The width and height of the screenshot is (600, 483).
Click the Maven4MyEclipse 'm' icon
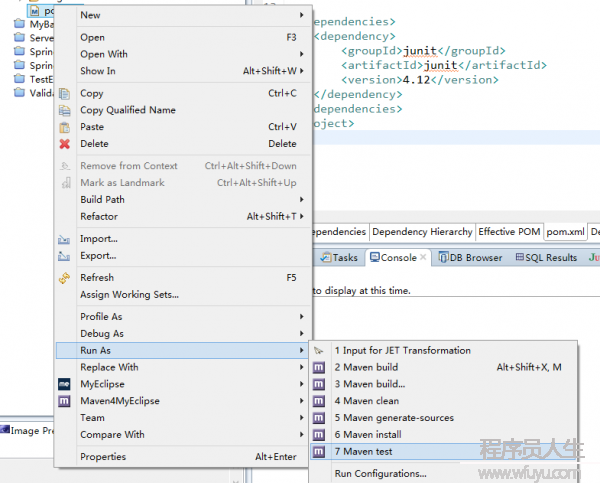coord(64,401)
